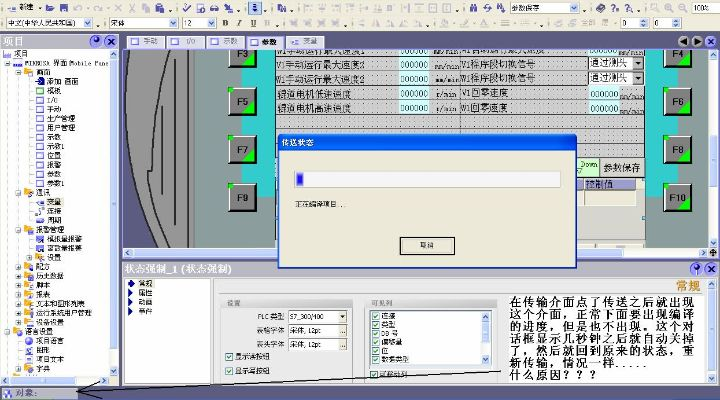The image size is (720, 400).
Task: Click 取消 to cancel the transfer
Action: click(x=427, y=244)
